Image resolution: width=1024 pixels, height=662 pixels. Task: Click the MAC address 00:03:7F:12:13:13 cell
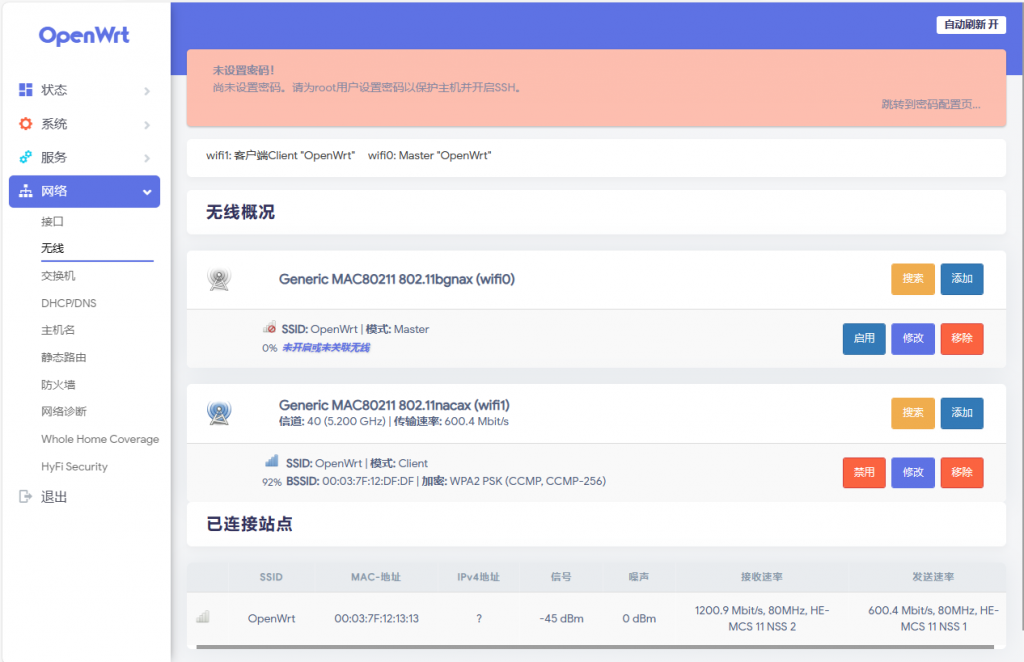tap(376, 618)
